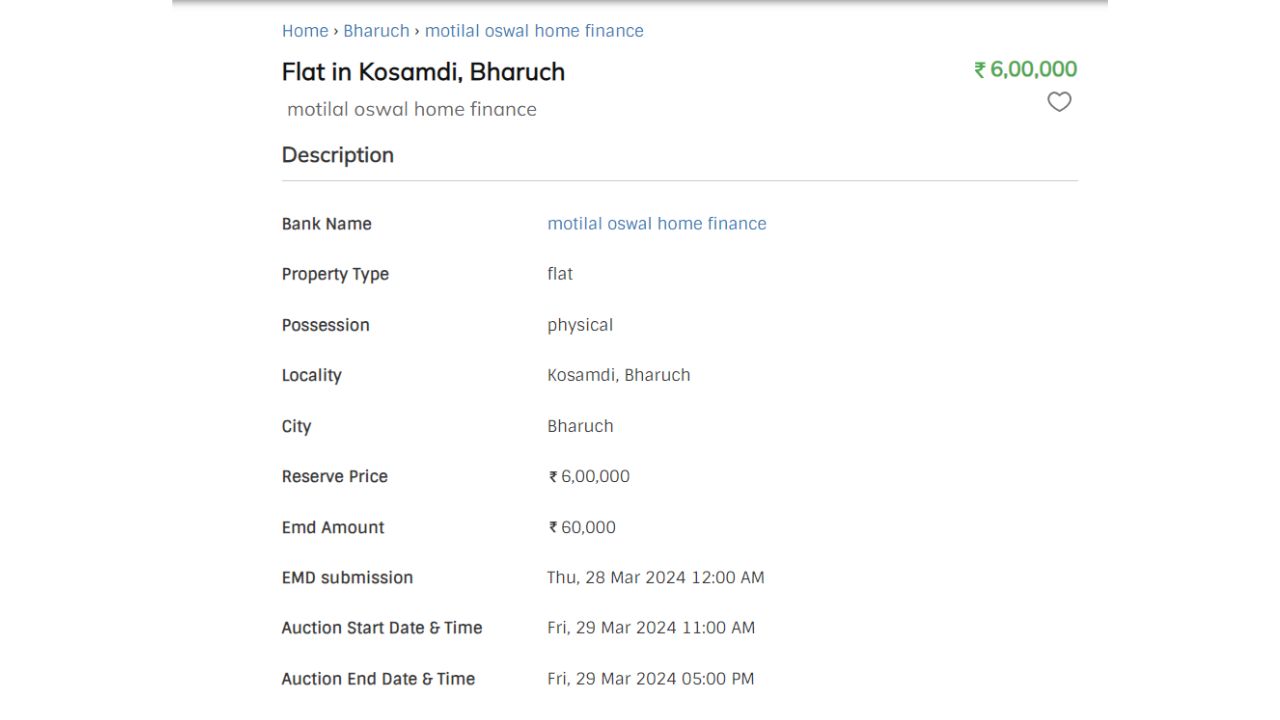Screen dimensions: 1280x720
Task: Click the 'Auction End Date & Time' label
Action: click(x=379, y=679)
